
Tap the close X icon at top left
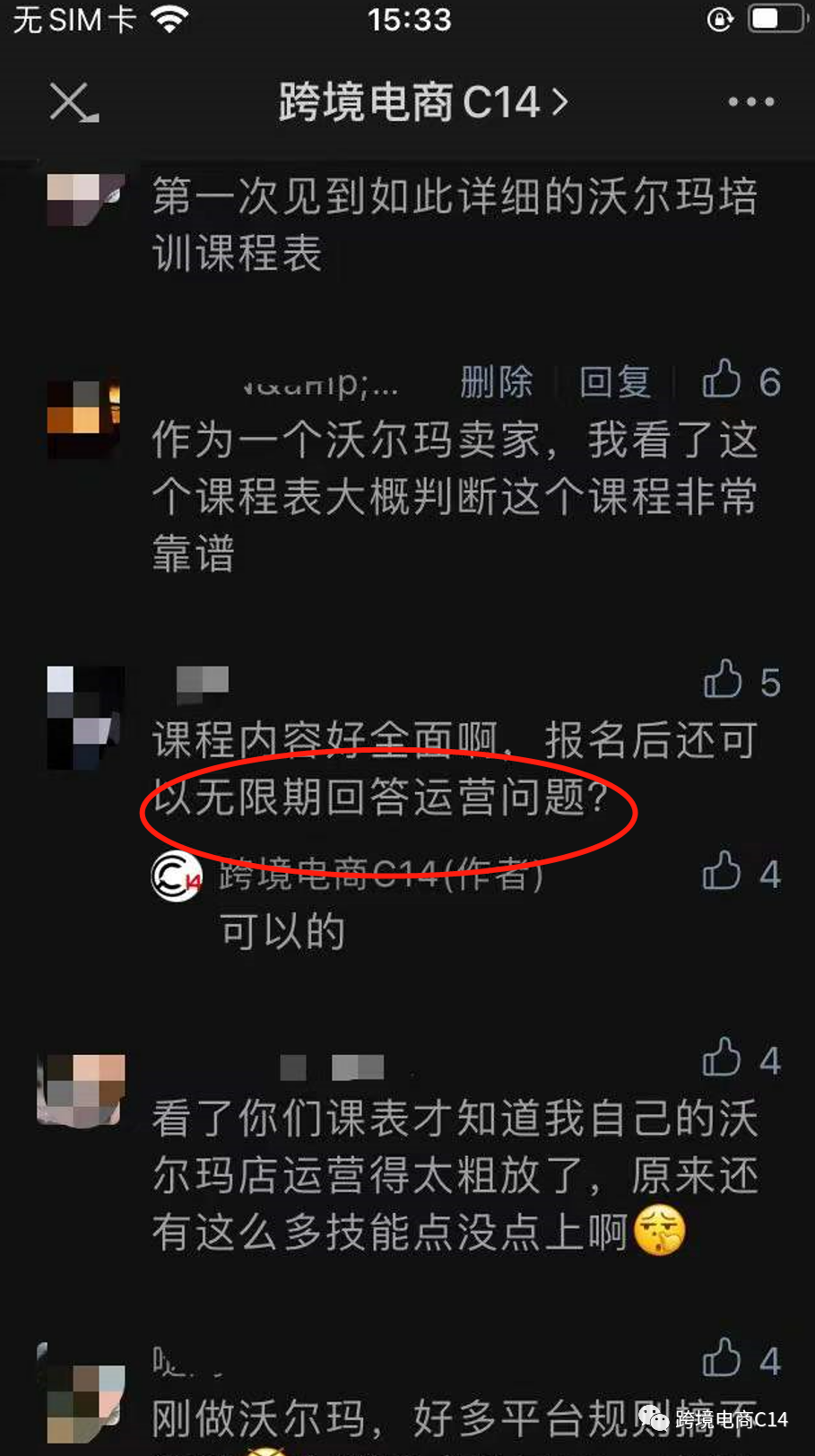(x=74, y=102)
